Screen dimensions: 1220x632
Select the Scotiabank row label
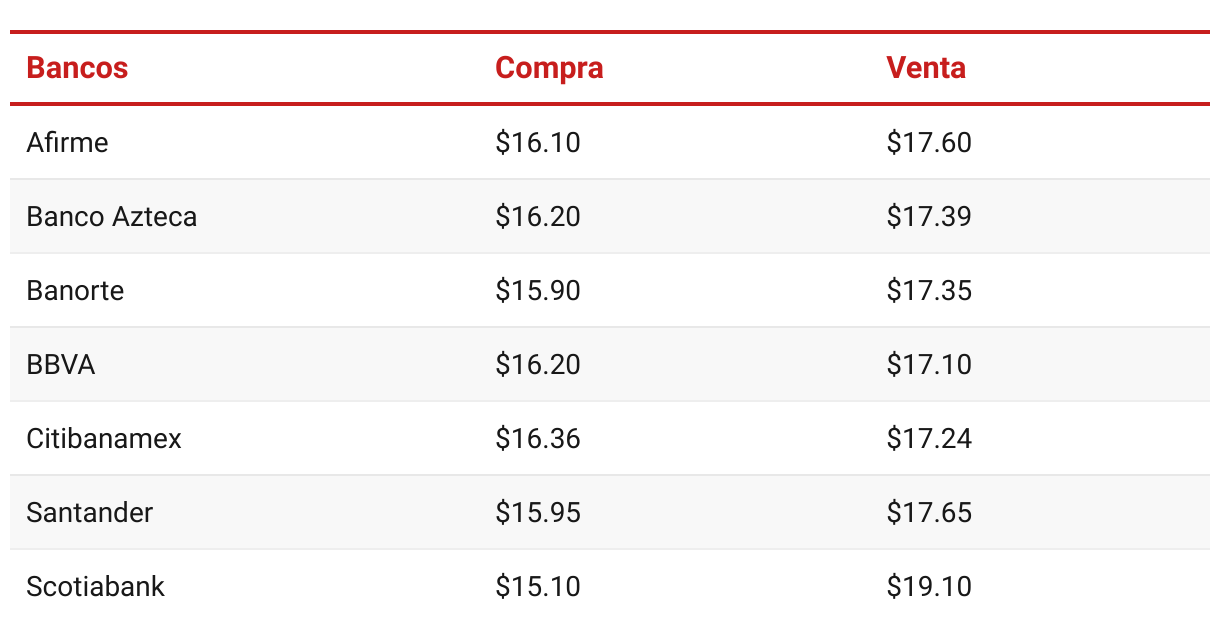(x=96, y=586)
